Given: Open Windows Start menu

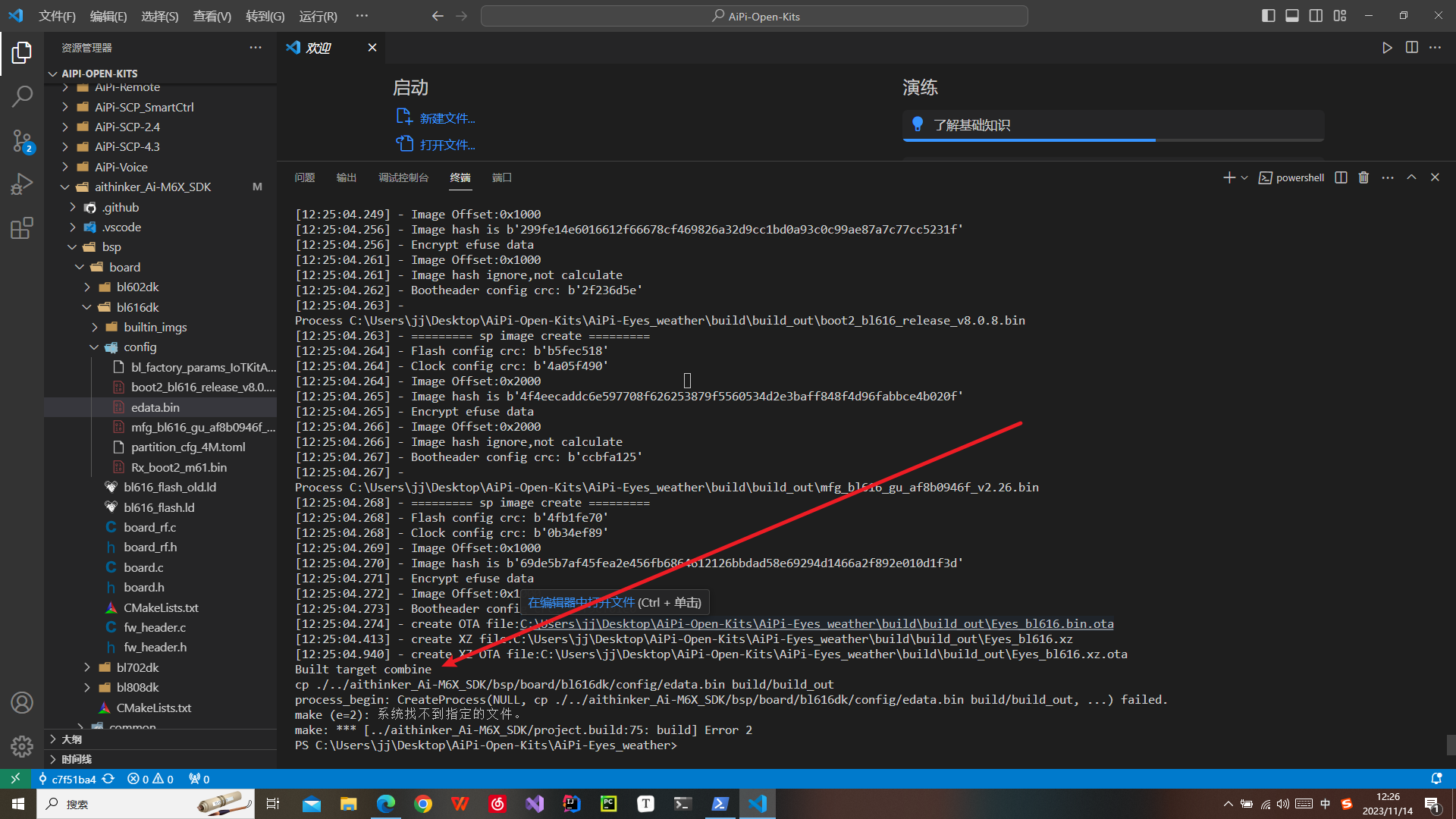Looking at the screenshot, I should point(18,804).
